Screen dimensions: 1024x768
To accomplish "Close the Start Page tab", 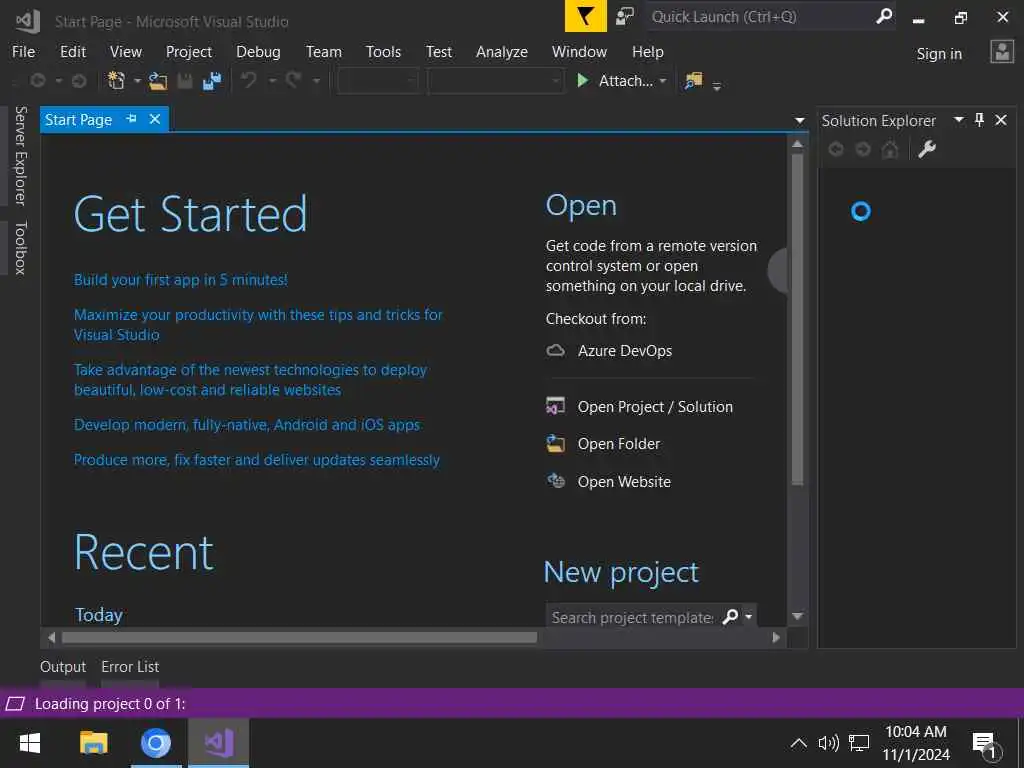I will pos(155,119).
